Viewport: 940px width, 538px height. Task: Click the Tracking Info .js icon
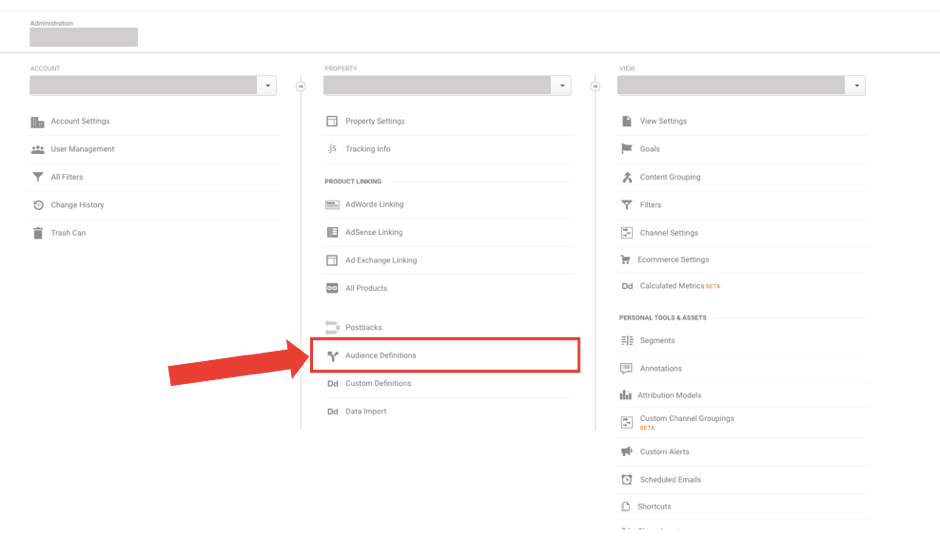(332, 149)
